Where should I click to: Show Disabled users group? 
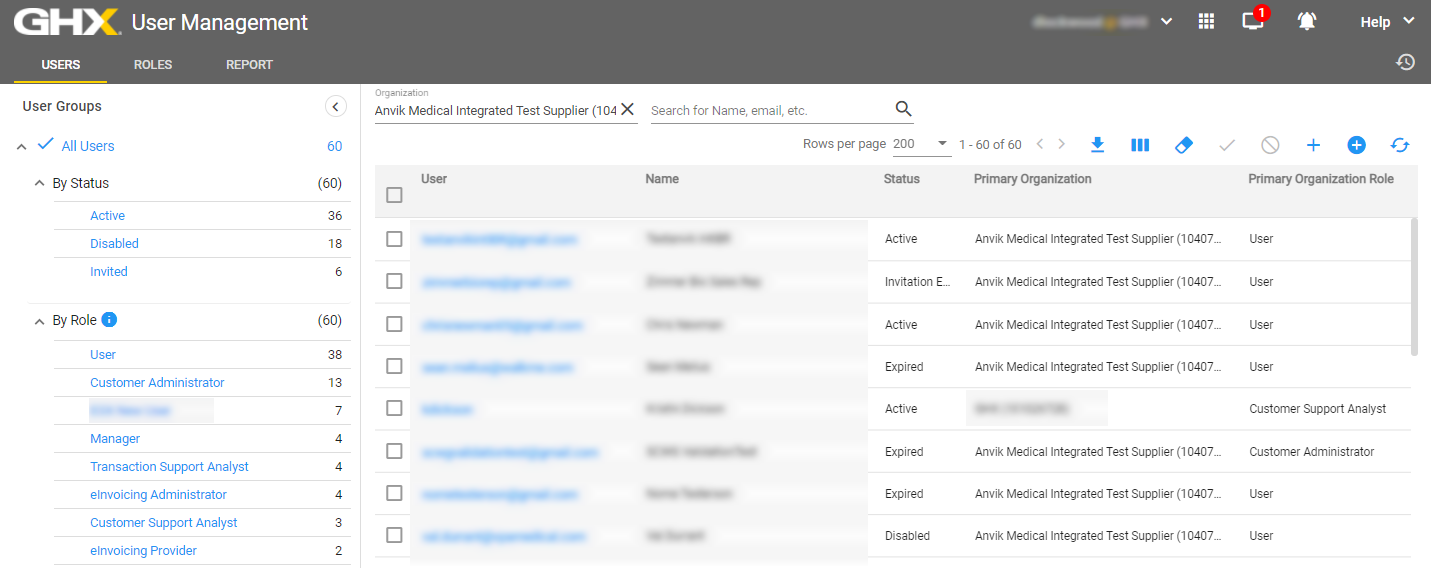tap(114, 244)
